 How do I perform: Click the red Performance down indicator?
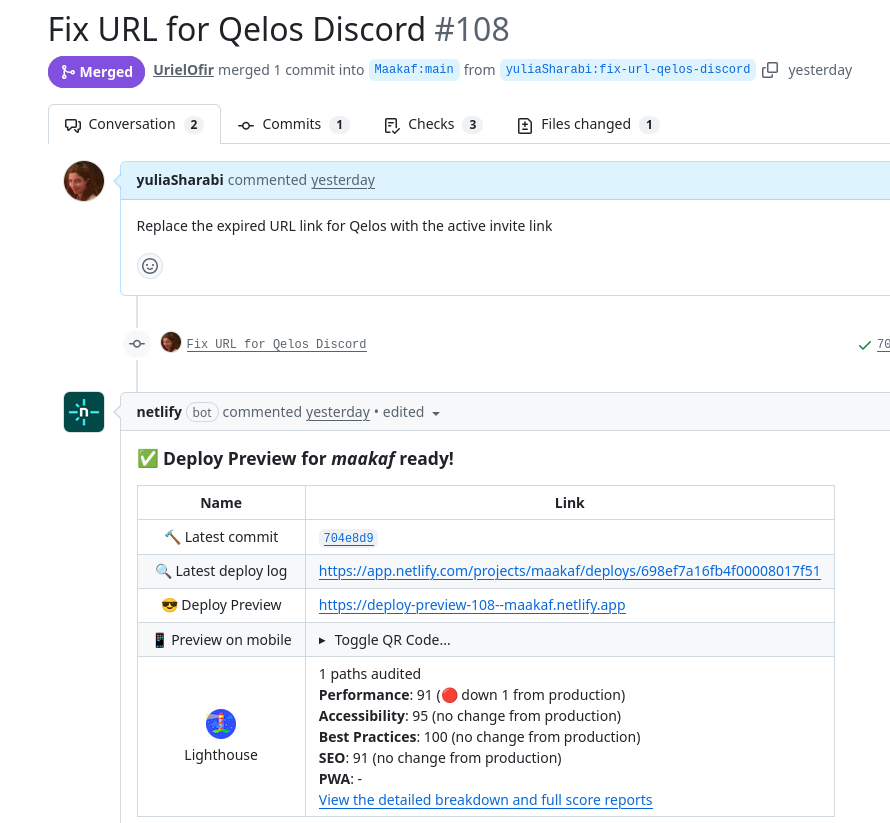pos(448,694)
